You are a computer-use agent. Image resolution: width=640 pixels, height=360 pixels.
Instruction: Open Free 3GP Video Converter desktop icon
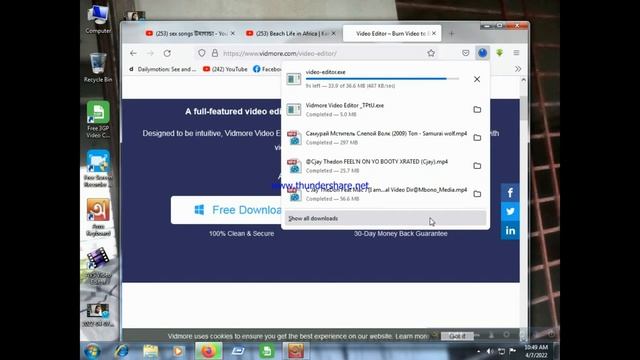tap(98, 120)
